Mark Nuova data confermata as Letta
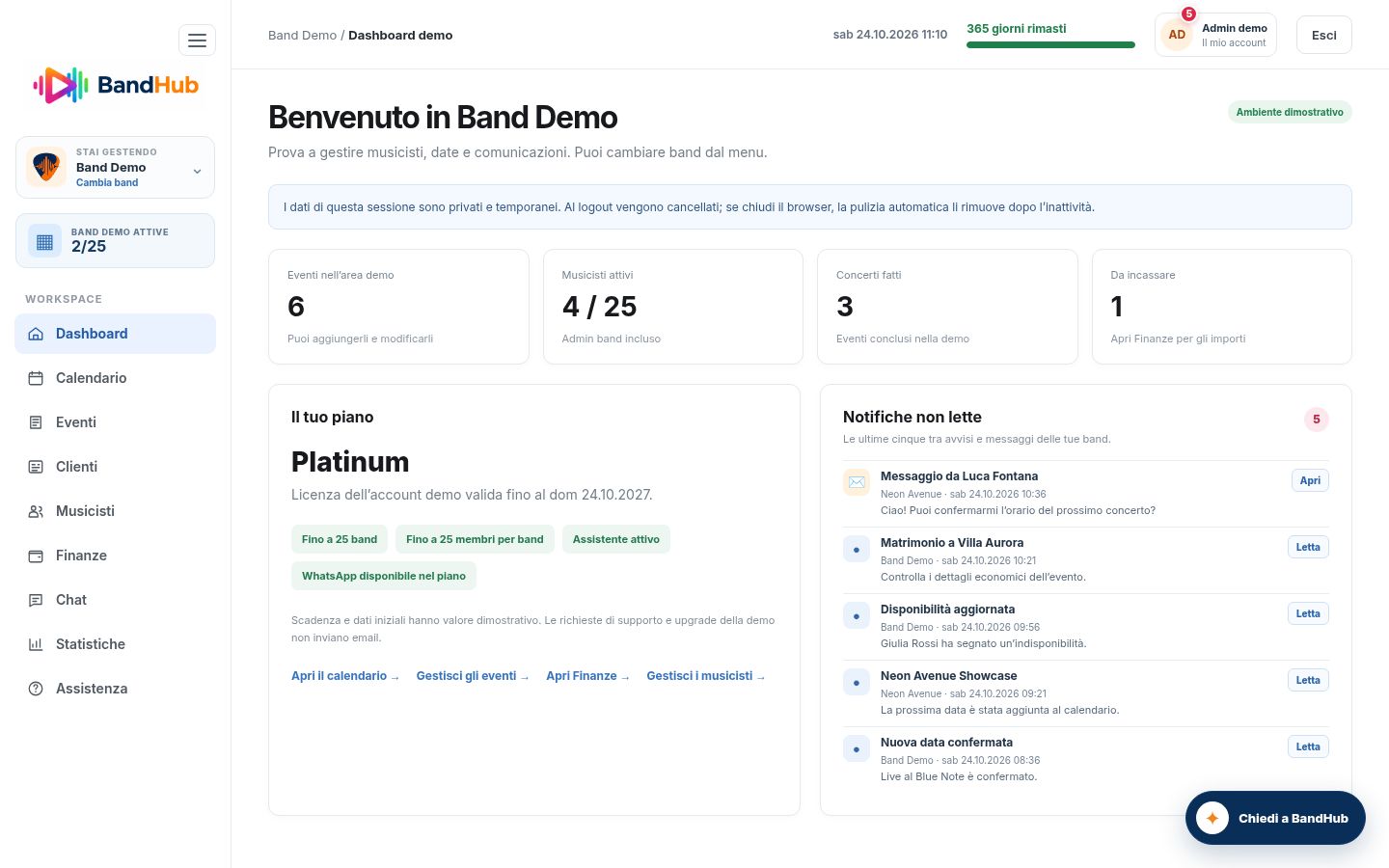The image size is (1389, 868). pos(1308,746)
